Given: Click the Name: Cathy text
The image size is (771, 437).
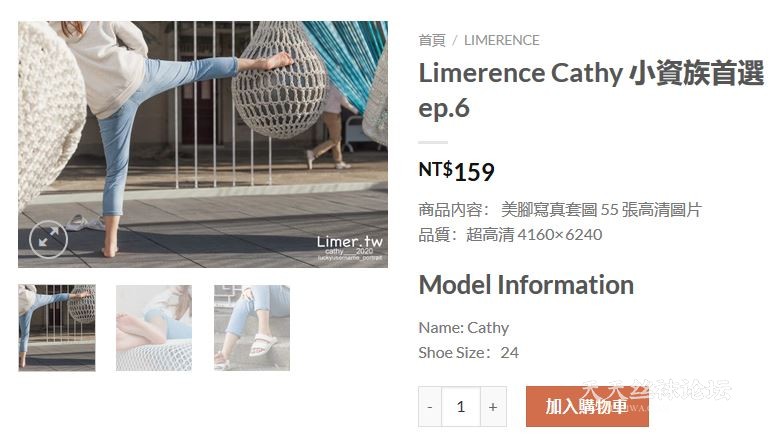Looking at the screenshot, I should 464,328.
